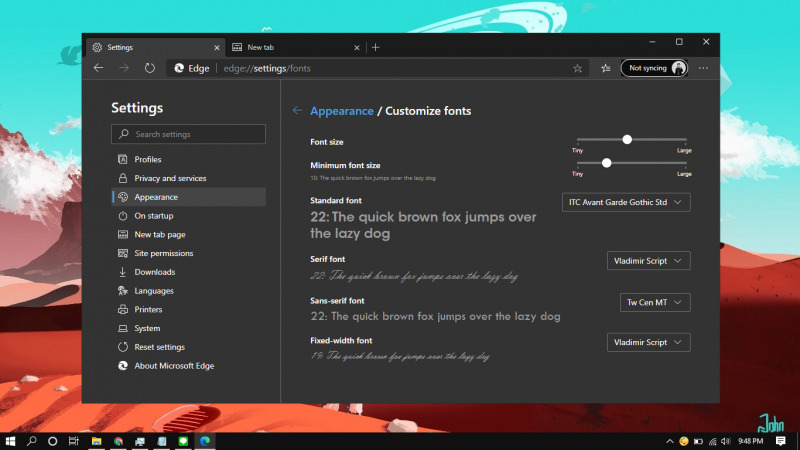Go back using the browser back arrow

(x=98, y=68)
